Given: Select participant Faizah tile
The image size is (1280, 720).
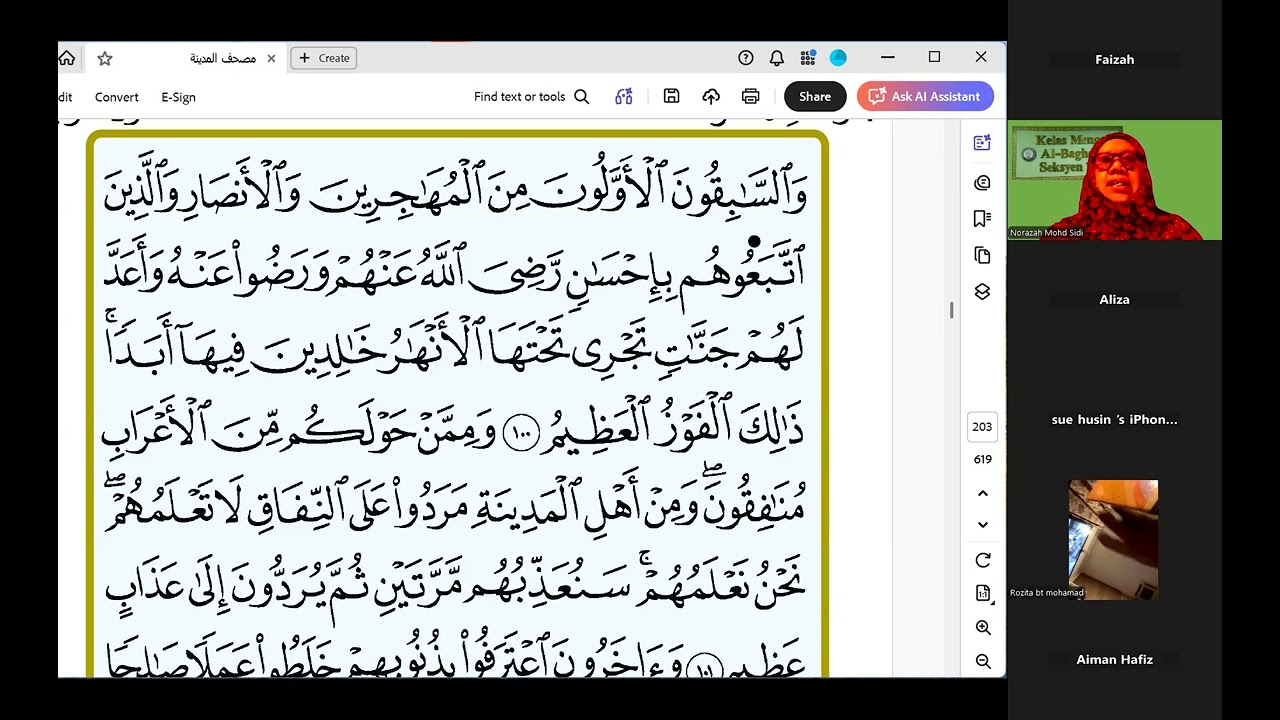Looking at the screenshot, I should point(1114,60).
